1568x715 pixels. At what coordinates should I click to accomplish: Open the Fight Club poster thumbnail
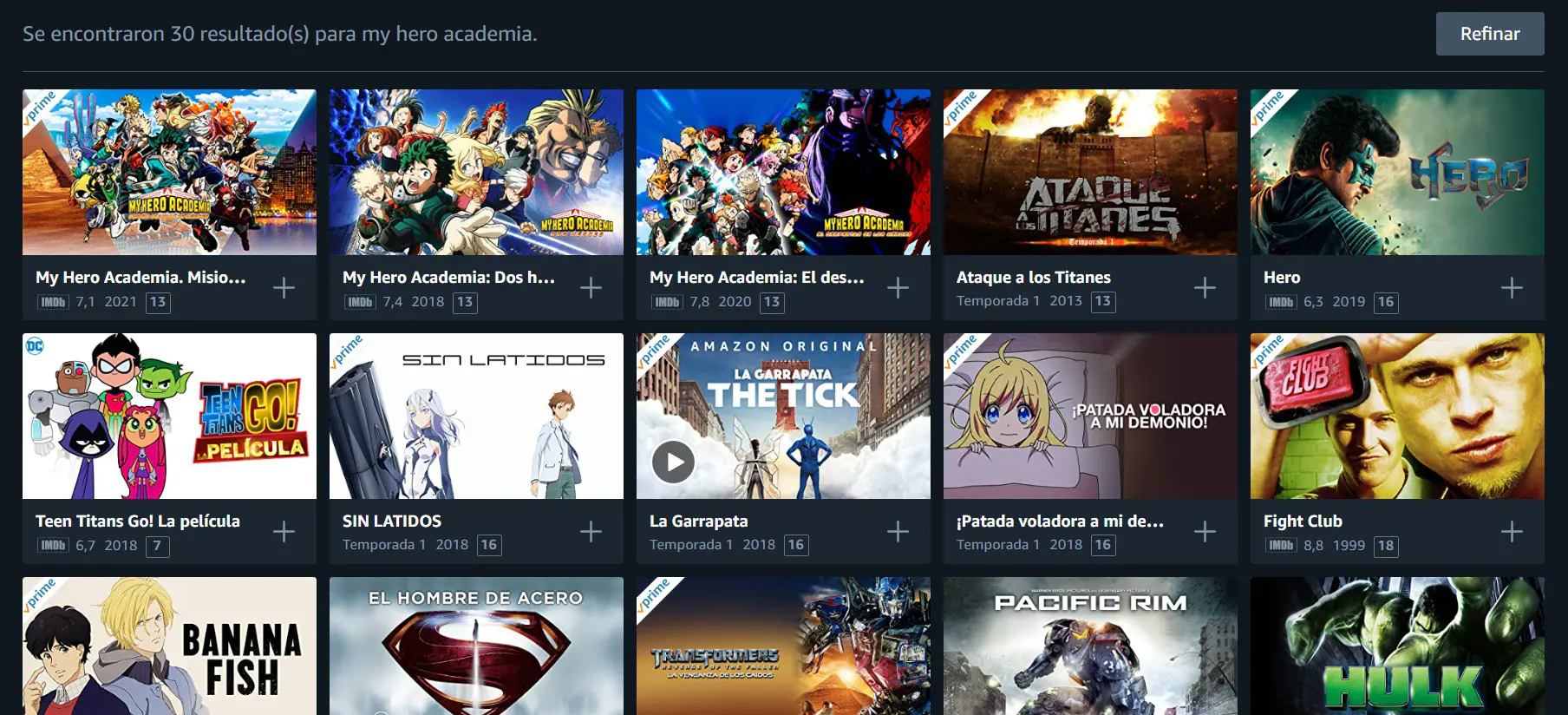(x=1397, y=416)
